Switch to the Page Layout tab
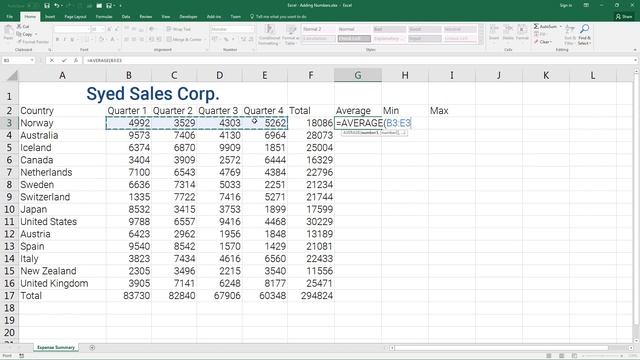 [76, 17]
